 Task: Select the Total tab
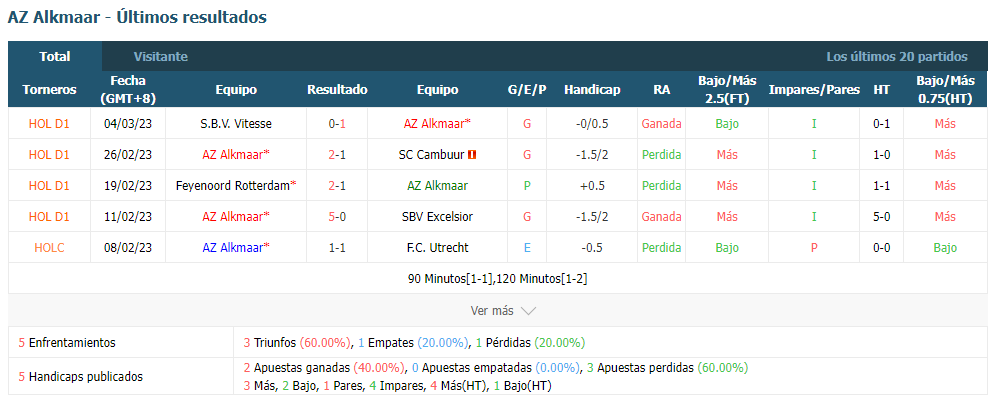click(x=55, y=57)
